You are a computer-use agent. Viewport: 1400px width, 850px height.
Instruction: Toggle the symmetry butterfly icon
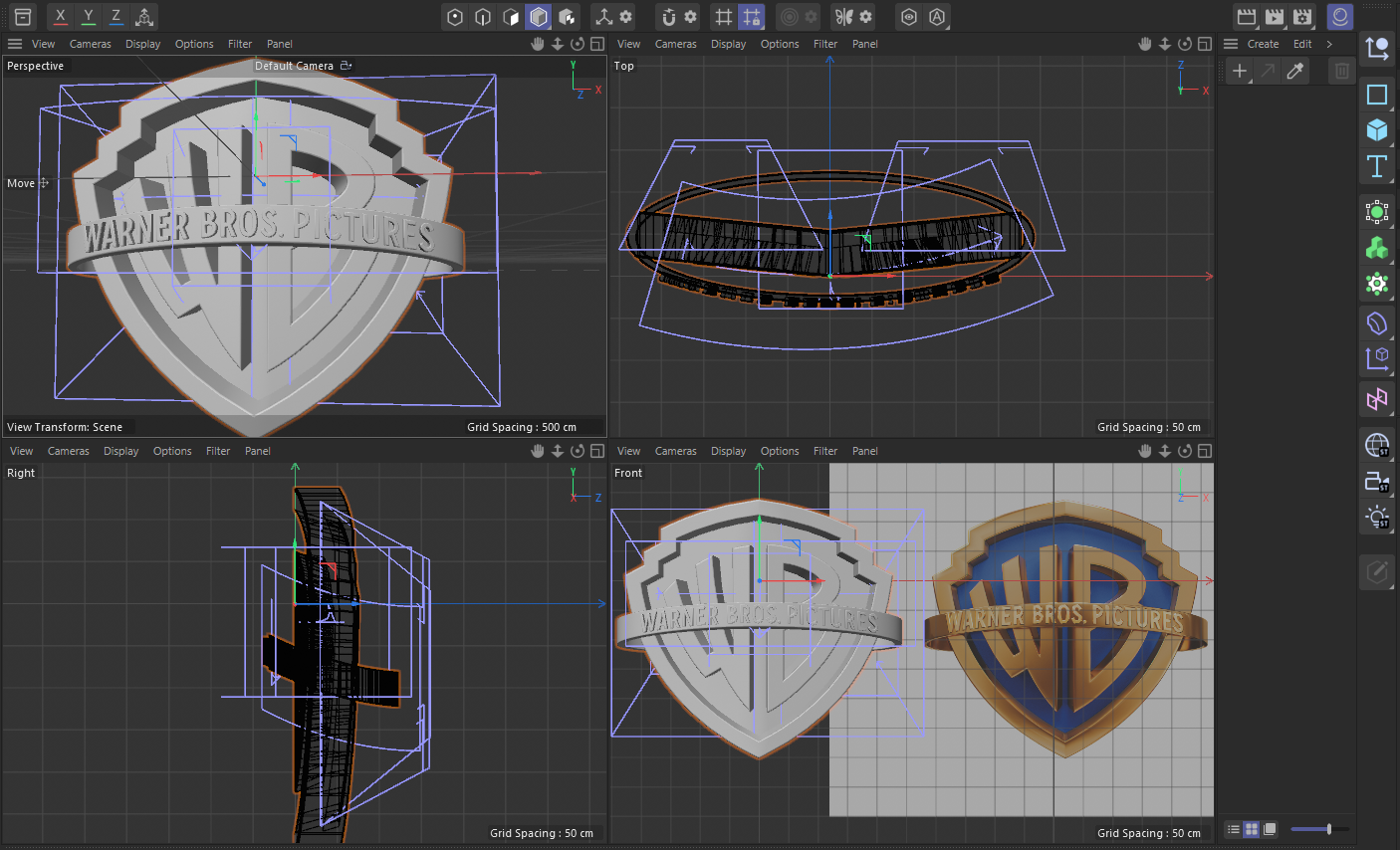(844, 16)
